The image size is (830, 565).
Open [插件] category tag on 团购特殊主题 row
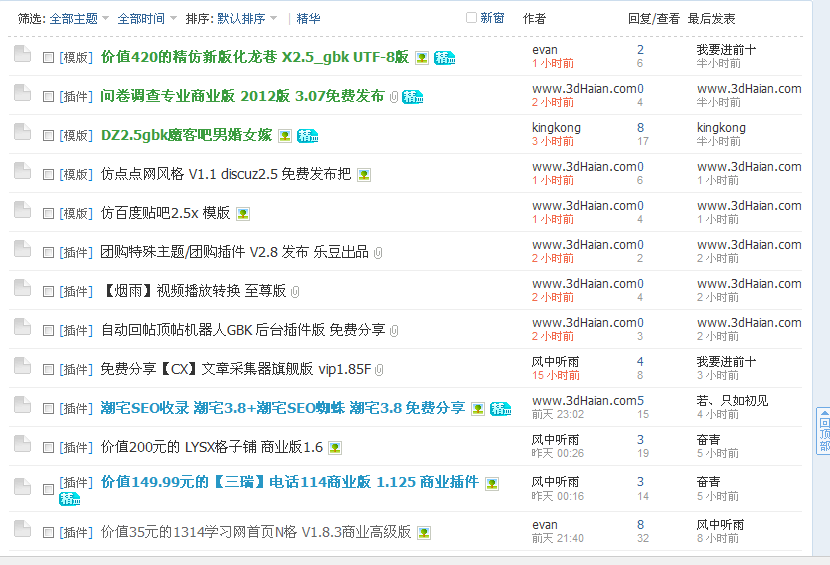click(x=76, y=253)
